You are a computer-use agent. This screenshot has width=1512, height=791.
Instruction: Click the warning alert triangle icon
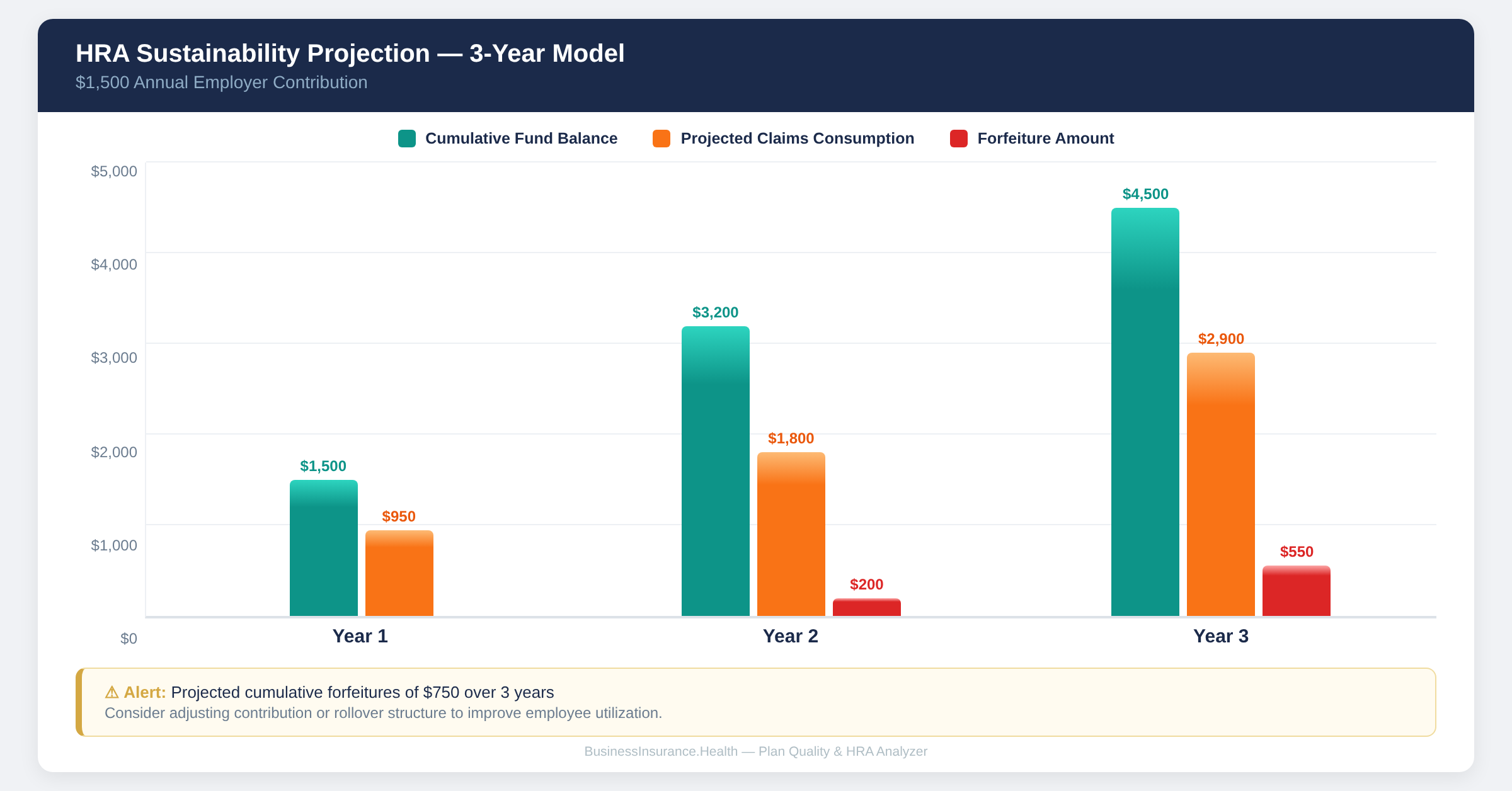(x=112, y=693)
